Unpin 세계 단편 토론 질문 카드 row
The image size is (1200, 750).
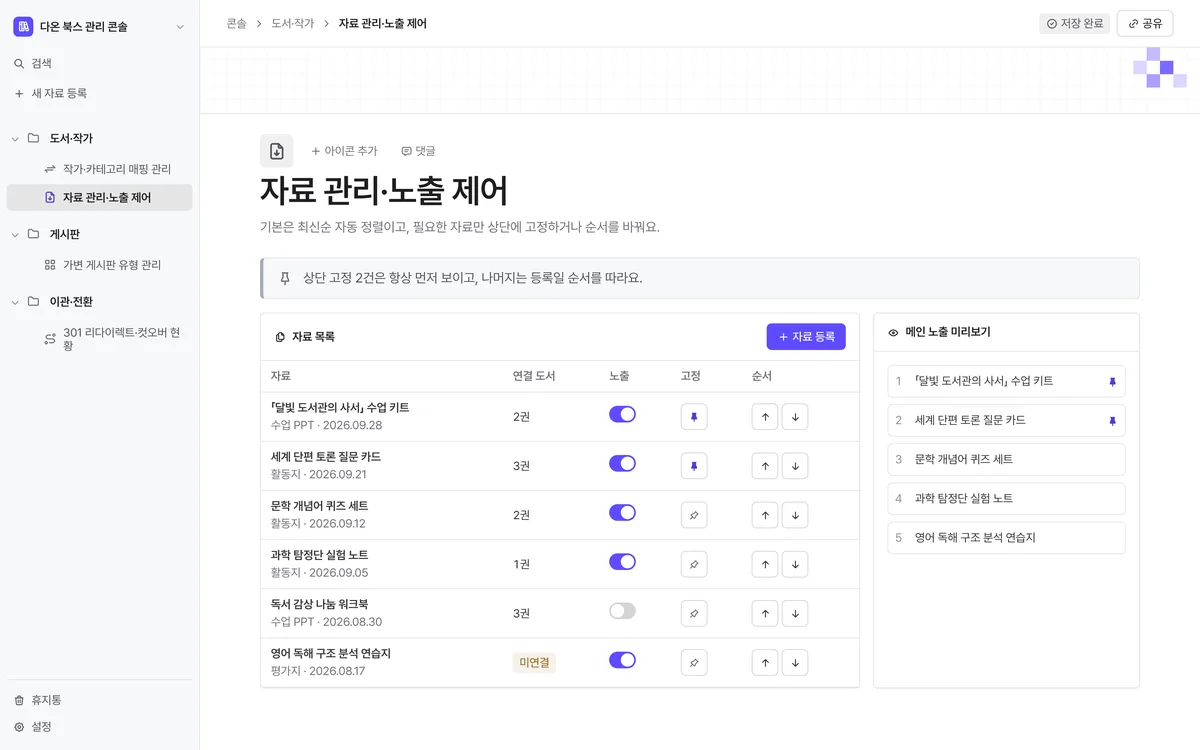pyautogui.click(x=694, y=466)
